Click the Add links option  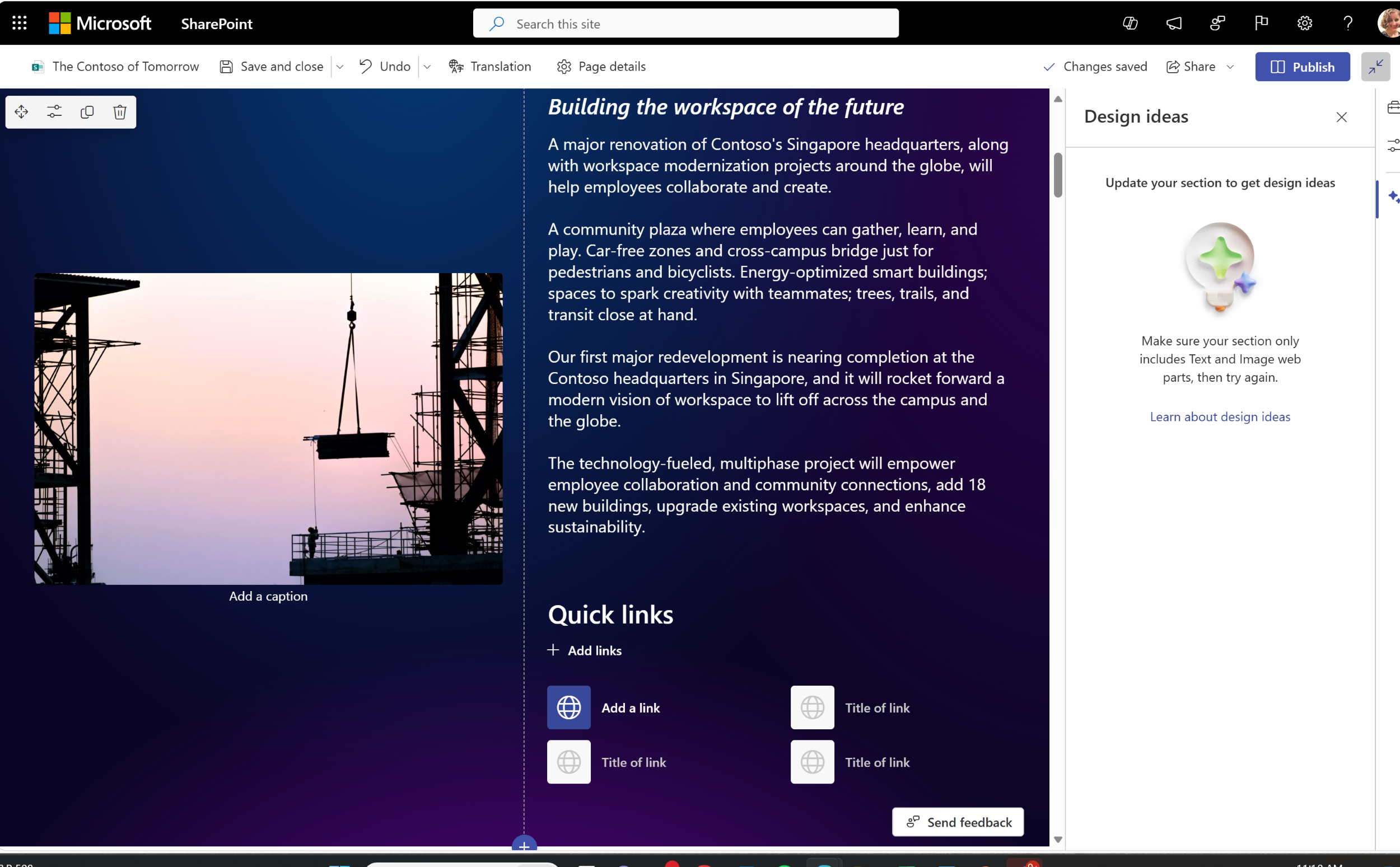pos(585,650)
